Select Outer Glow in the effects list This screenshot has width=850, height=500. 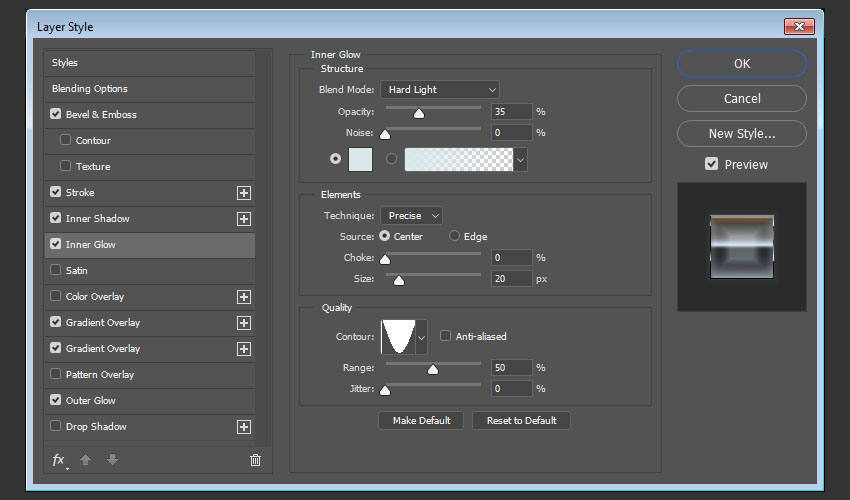pyautogui.click(x=91, y=401)
